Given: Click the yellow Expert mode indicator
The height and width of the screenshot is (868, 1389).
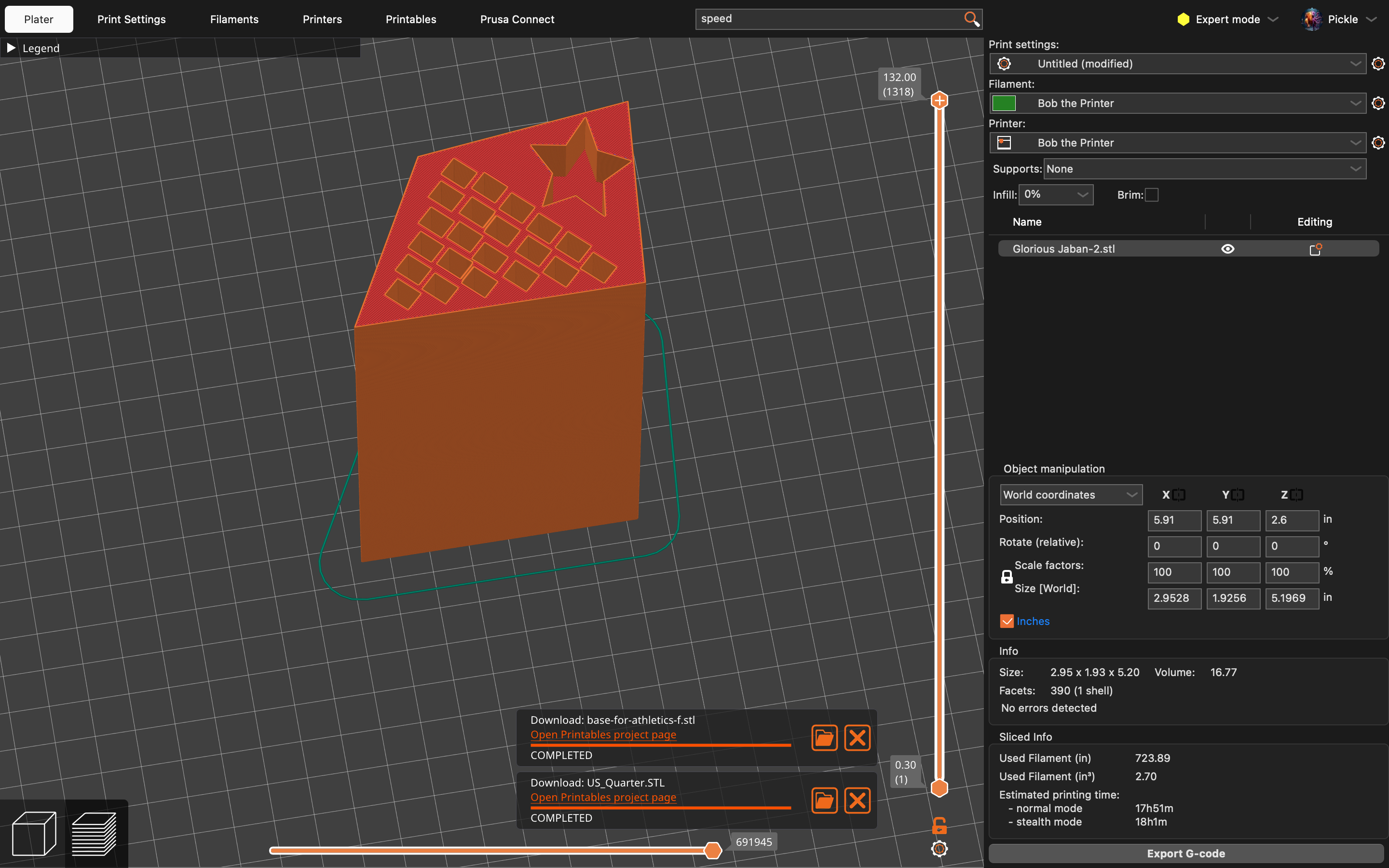Looking at the screenshot, I should point(1183,19).
